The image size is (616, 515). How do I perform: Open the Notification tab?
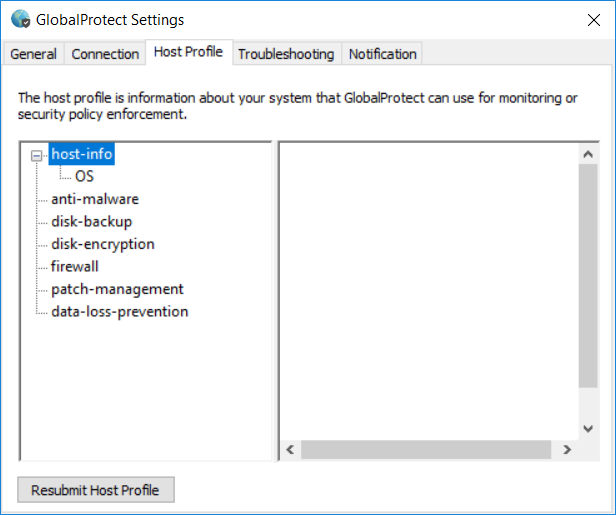(x=382, y=54)
